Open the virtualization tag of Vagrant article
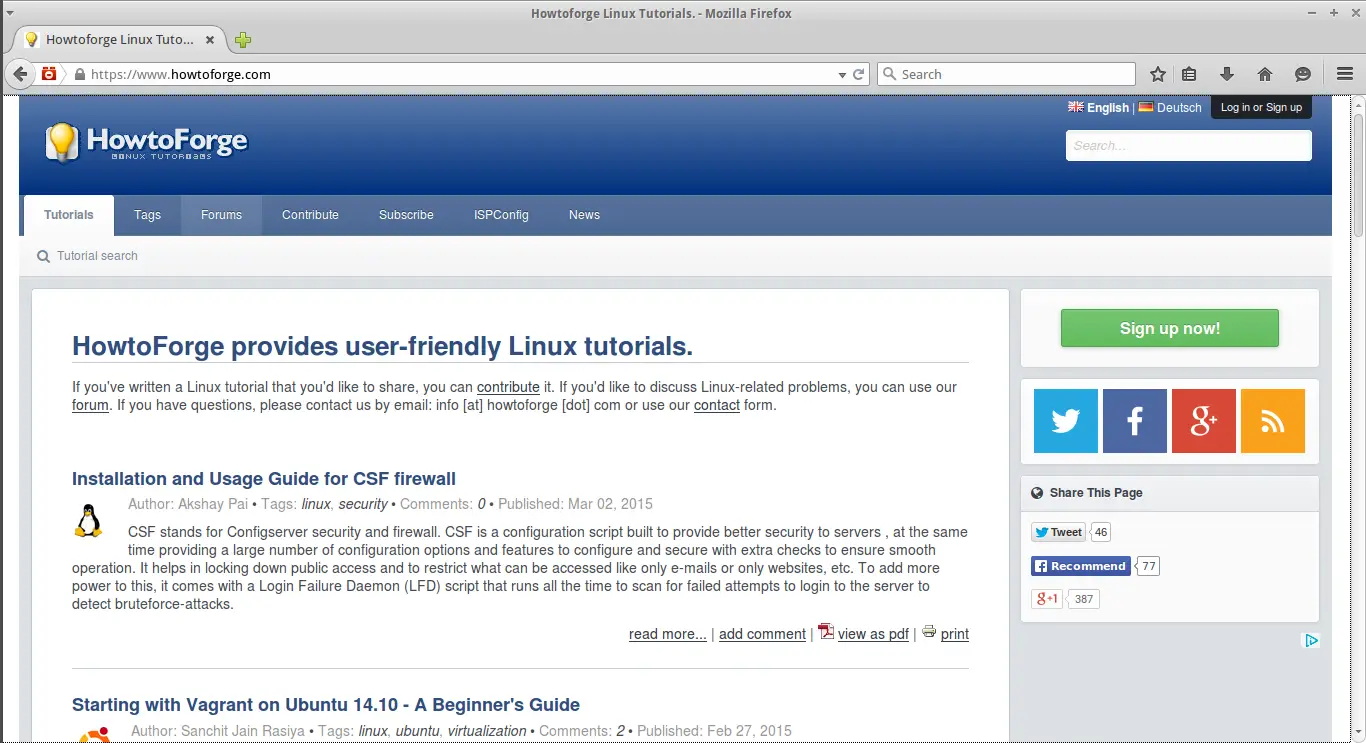The width and height of the screenshot is (1366, 743). 487,731
